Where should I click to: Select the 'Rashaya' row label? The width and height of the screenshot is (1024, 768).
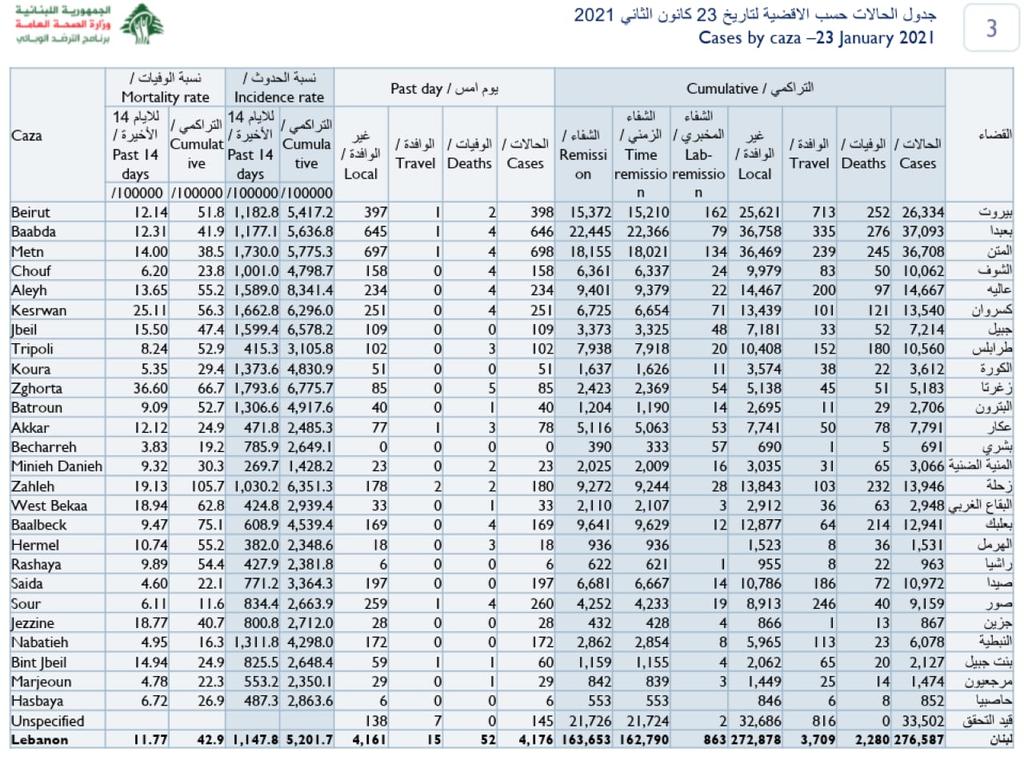coord(36,564)
